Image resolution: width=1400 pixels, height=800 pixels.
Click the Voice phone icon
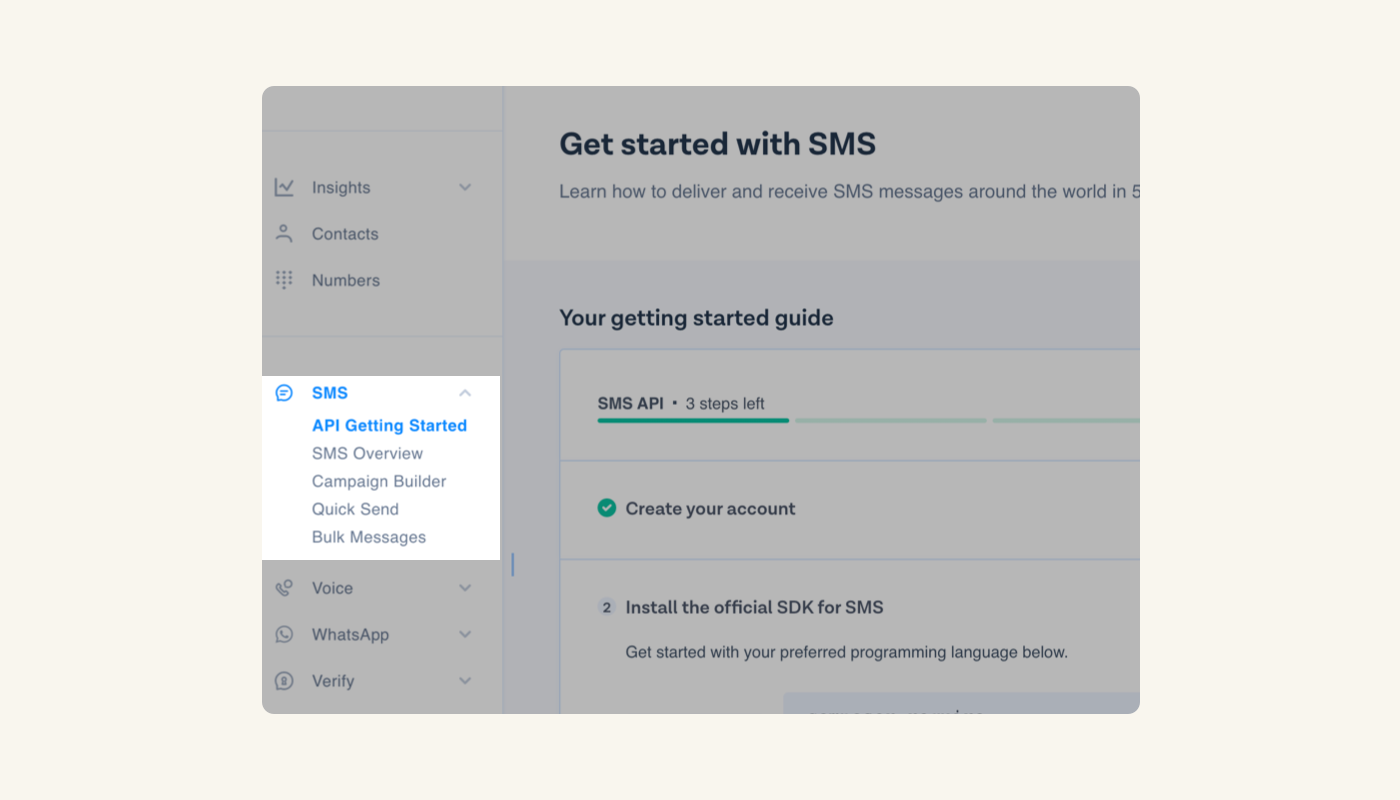point(284,588)
